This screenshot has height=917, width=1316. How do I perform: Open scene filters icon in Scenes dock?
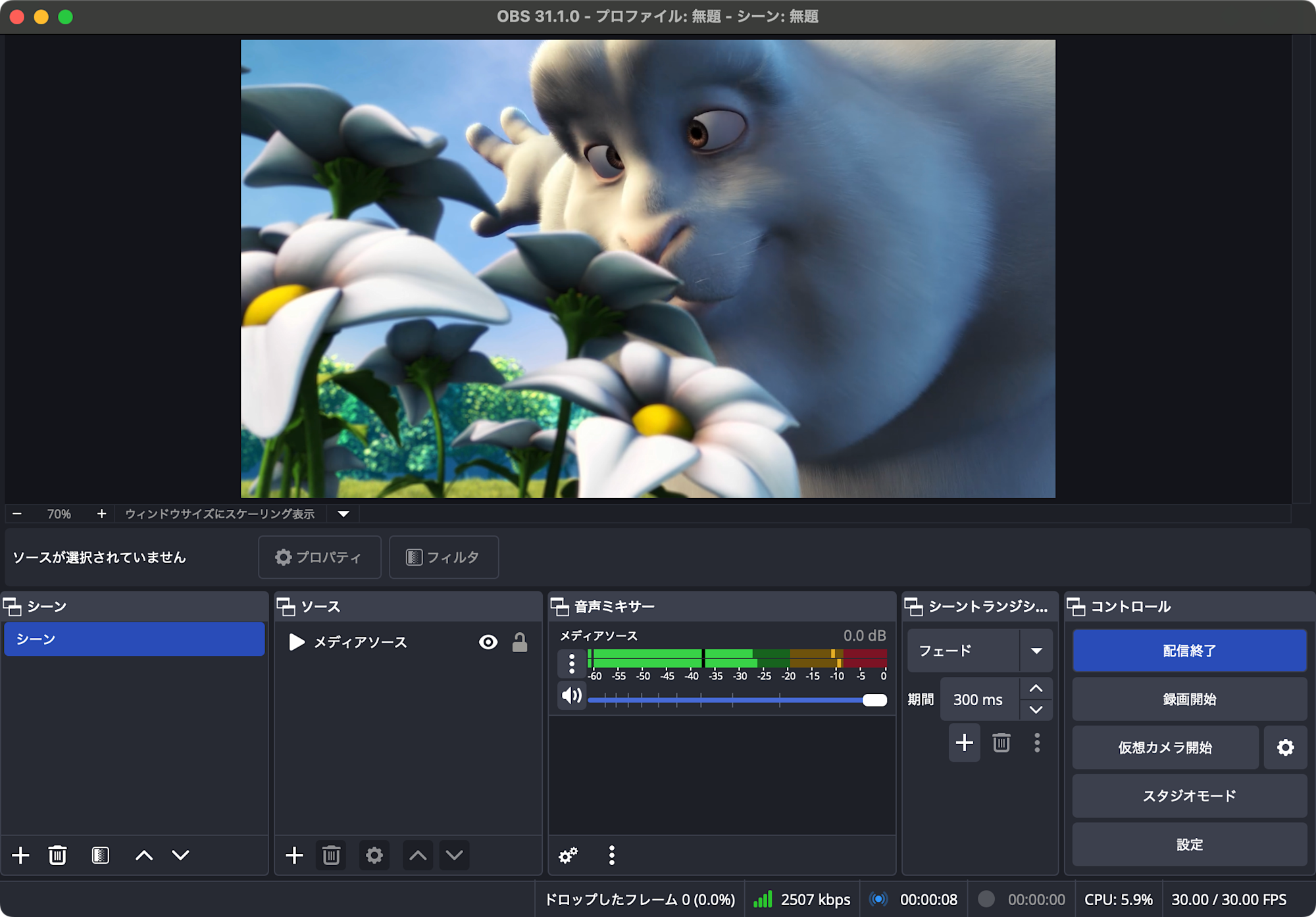click(100, 855)
